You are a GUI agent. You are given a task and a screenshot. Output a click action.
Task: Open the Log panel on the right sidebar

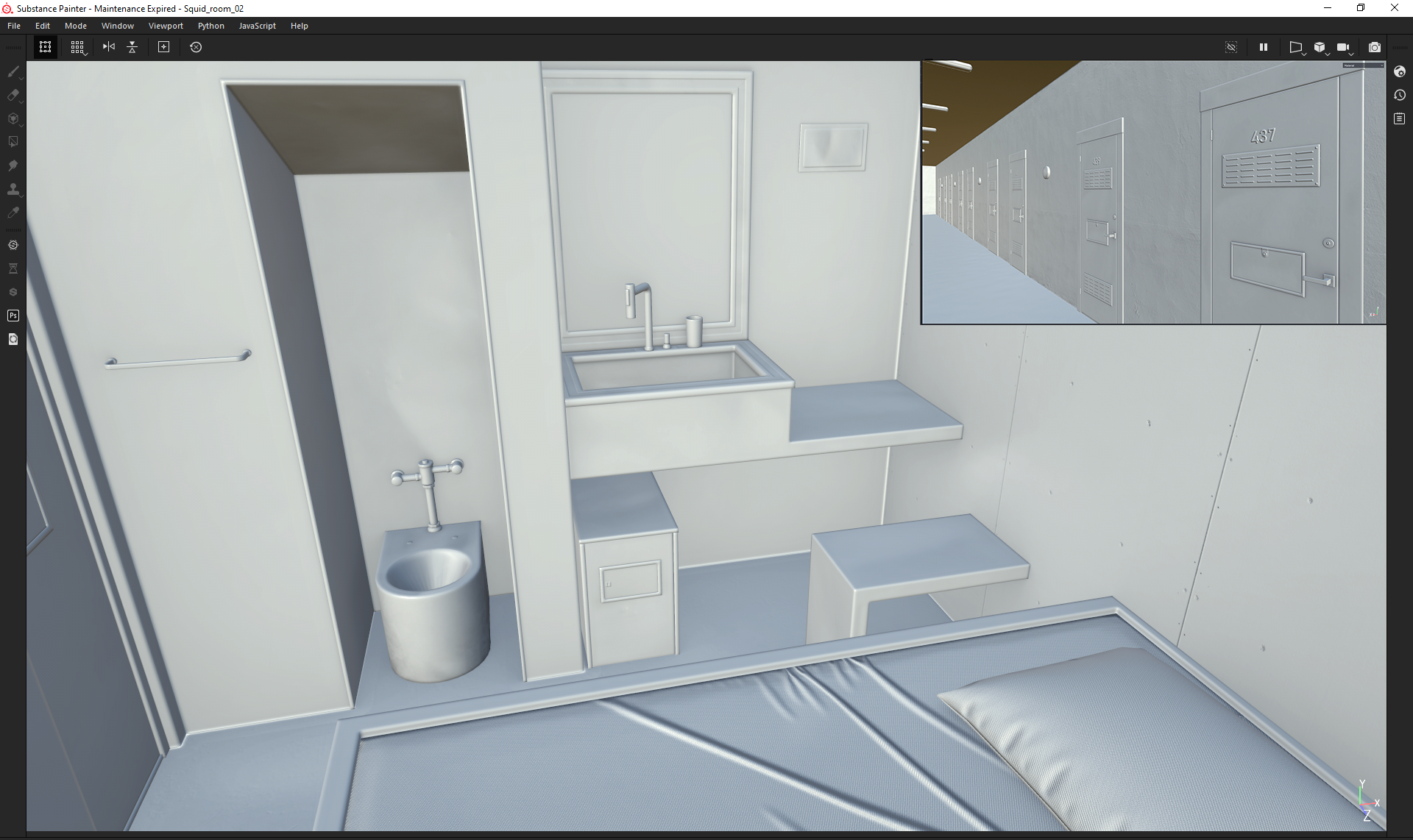tap(1400, 118)
